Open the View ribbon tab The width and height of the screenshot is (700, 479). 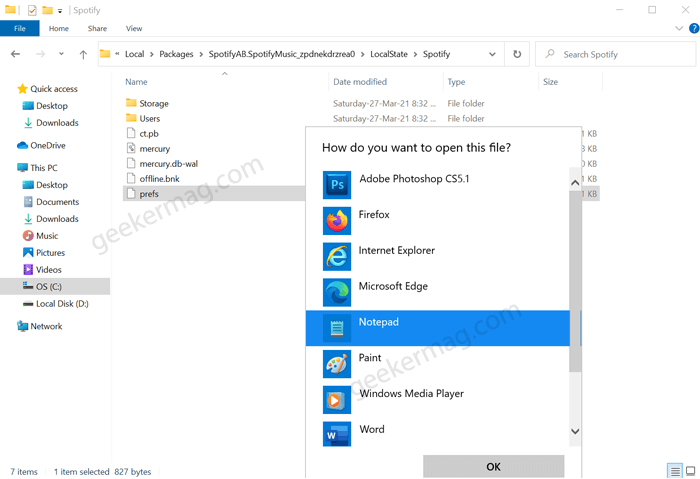coord(134,28)
